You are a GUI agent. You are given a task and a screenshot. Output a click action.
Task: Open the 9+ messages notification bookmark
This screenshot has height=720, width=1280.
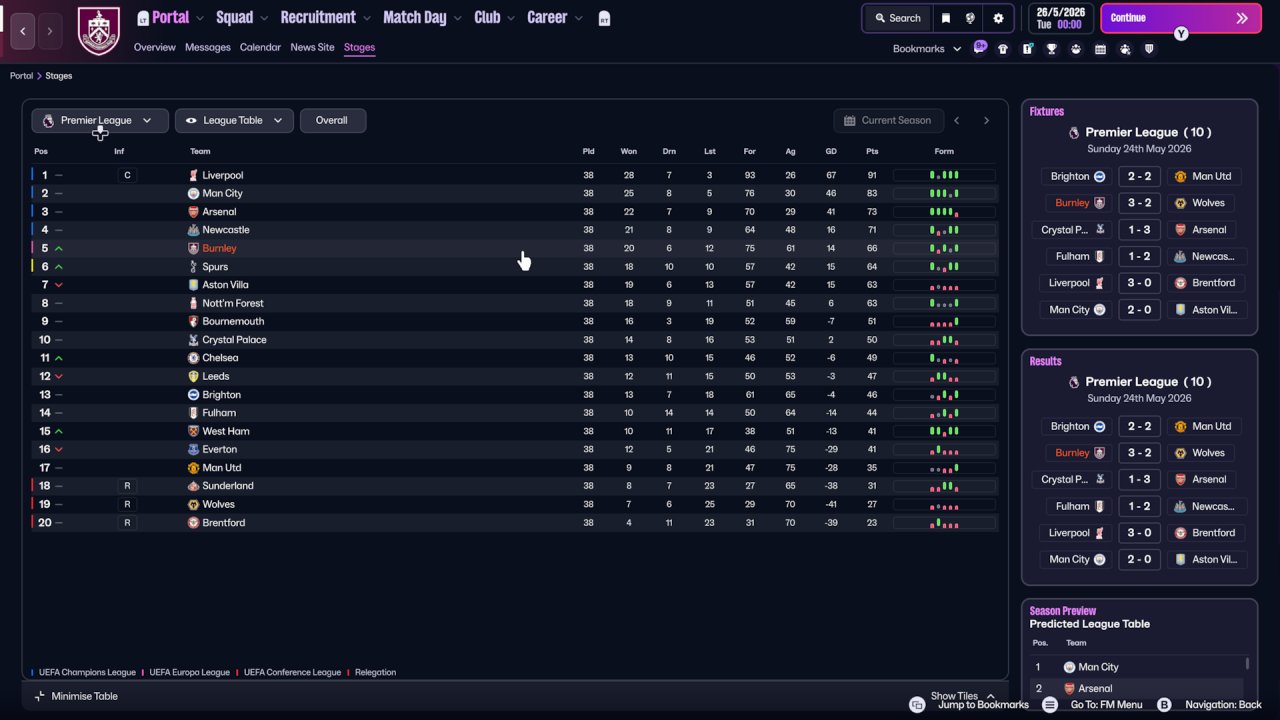tap(980, 48)
